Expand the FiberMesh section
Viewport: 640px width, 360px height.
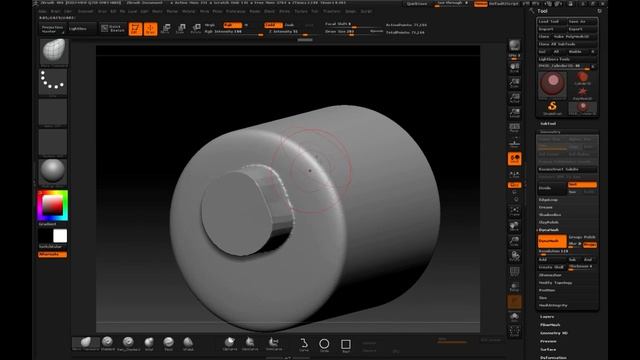[x=550, y=325]
